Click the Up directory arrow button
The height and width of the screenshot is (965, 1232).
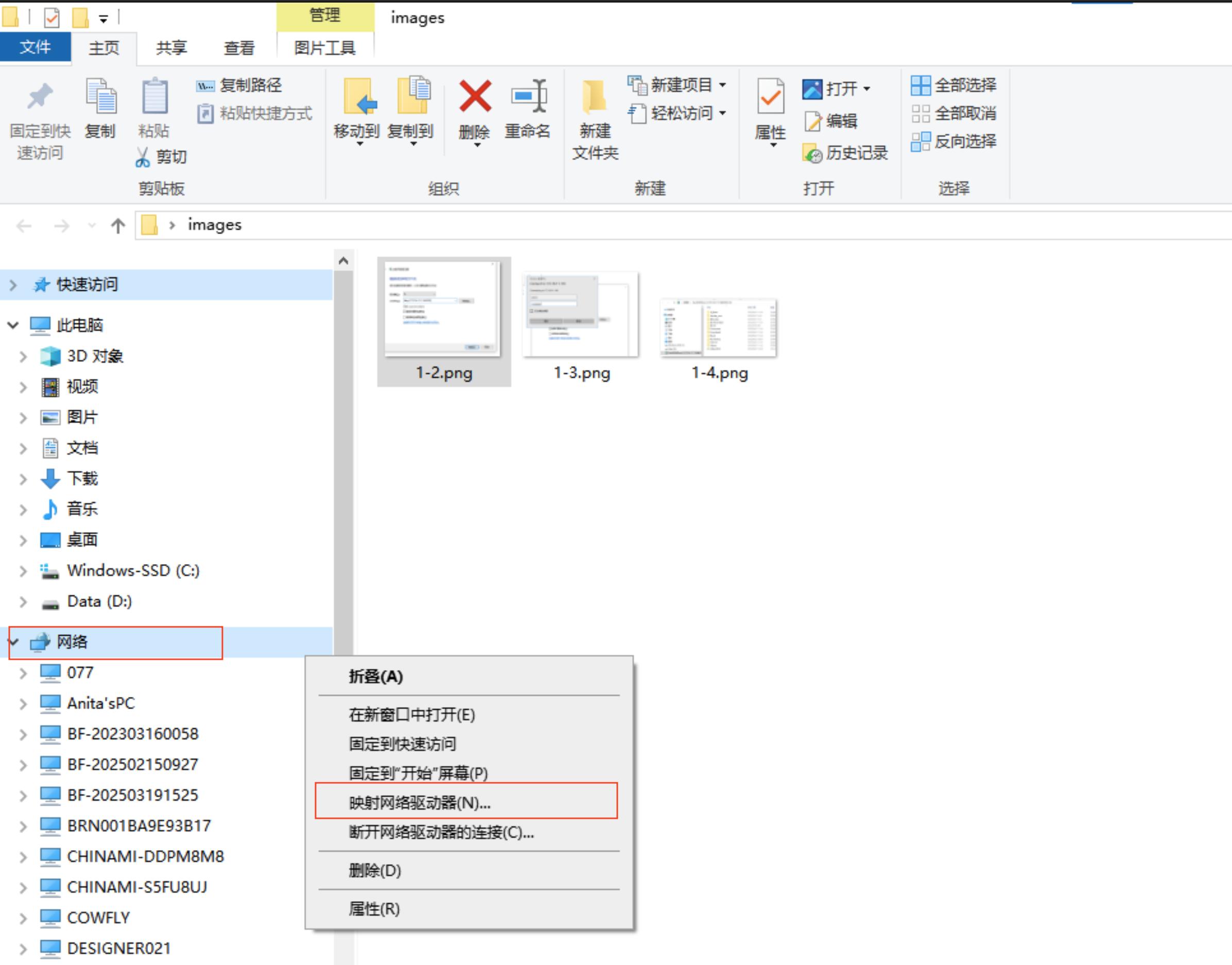117,226
